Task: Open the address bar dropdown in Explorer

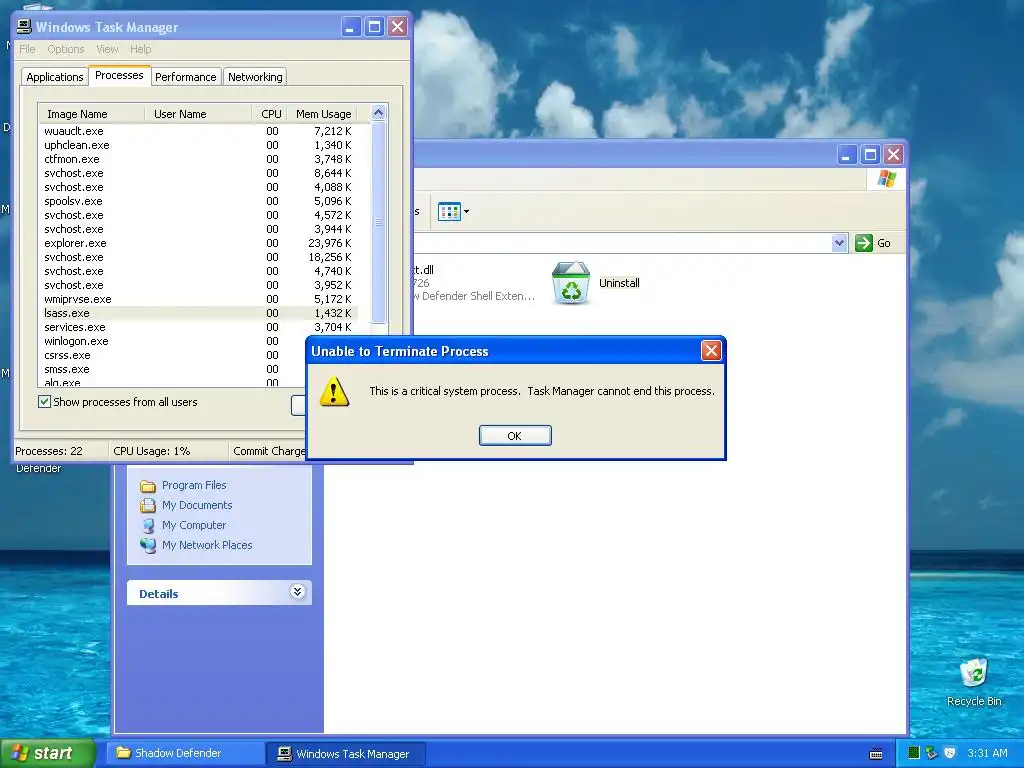Action: coord(839,243)
